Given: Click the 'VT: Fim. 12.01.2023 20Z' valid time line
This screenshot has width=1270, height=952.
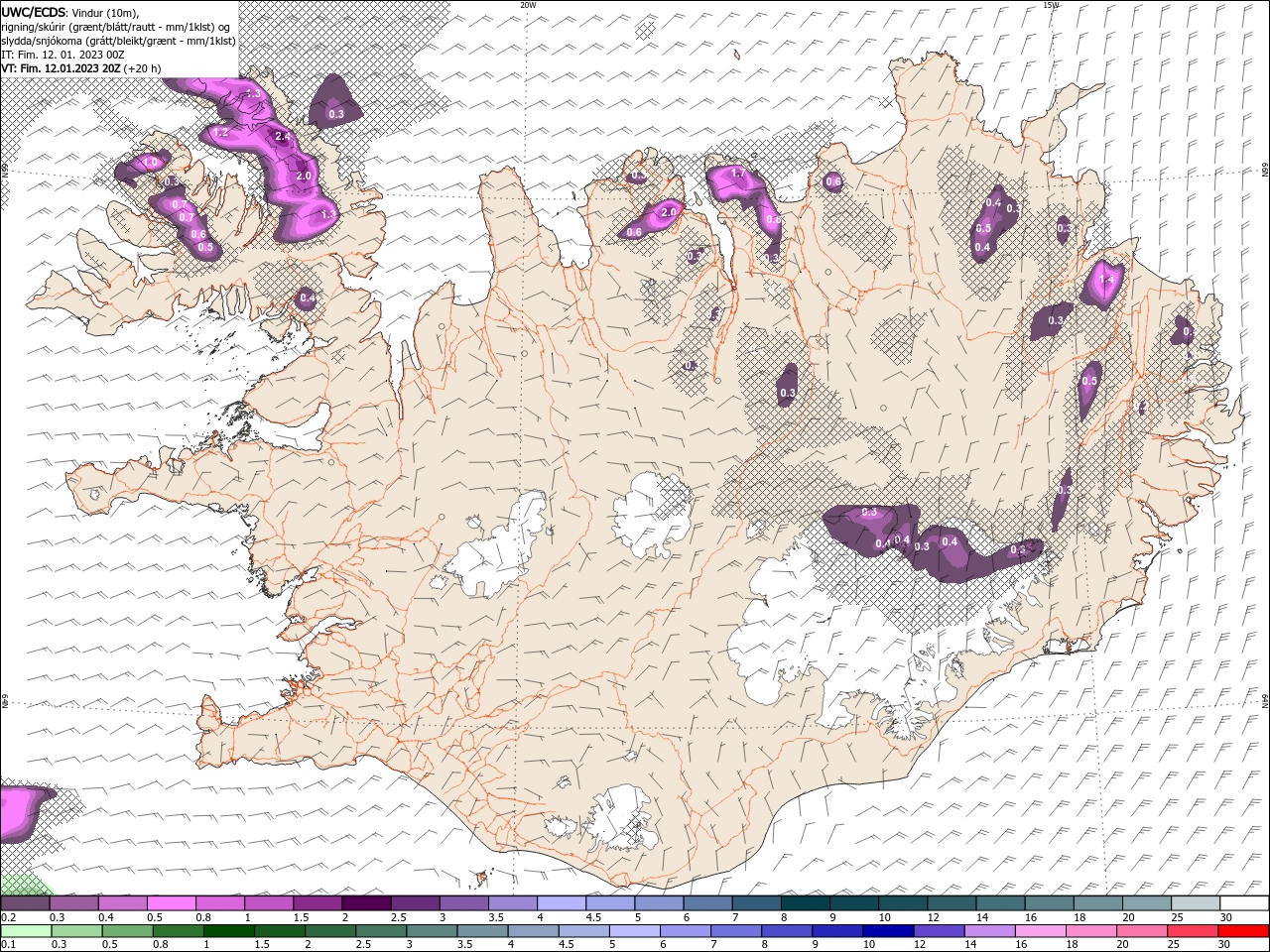Looking at the screenshot, I should click(62, 68).
